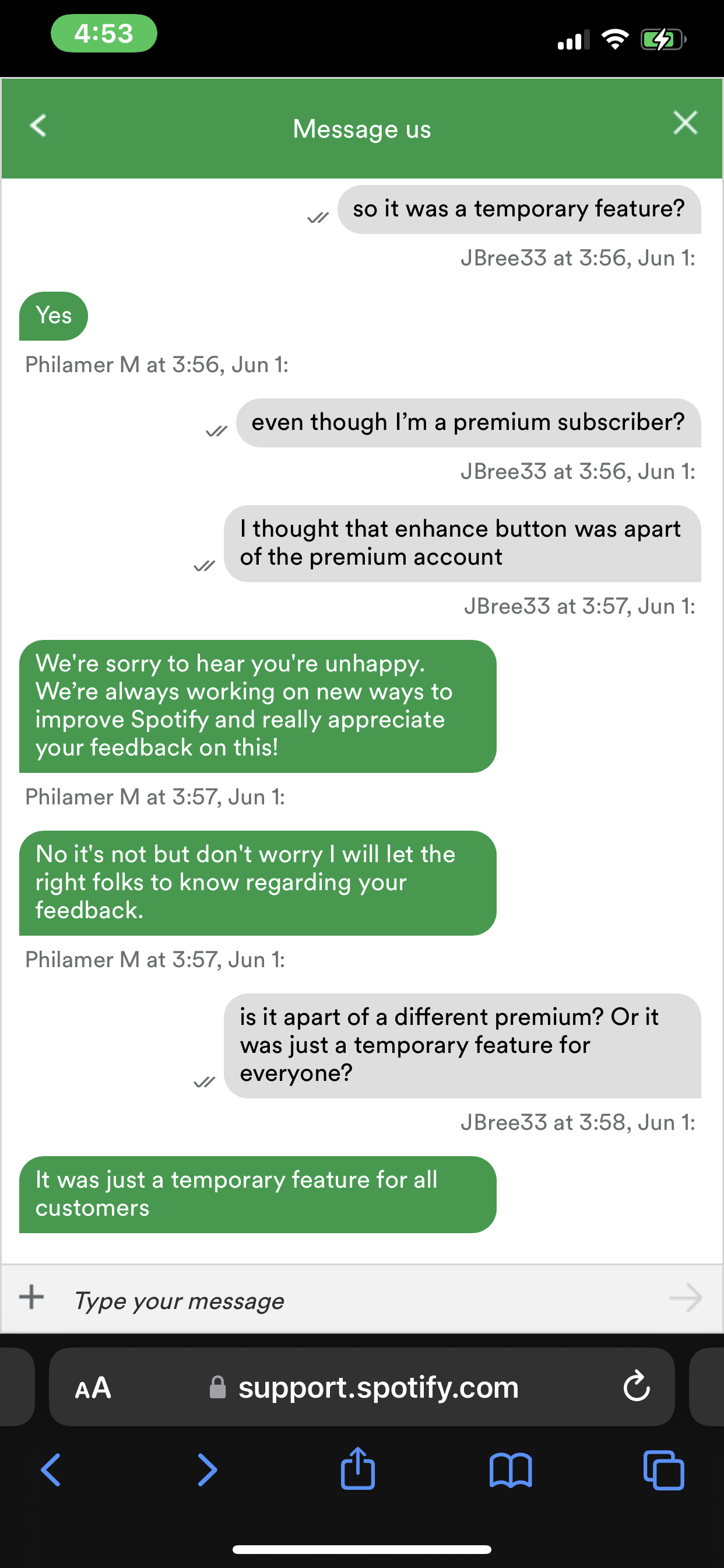Image resolution: width=724 pixels, height=1568 pixels.
Task: Tap "so it was a temporary feature?" message
Action: 518,209
